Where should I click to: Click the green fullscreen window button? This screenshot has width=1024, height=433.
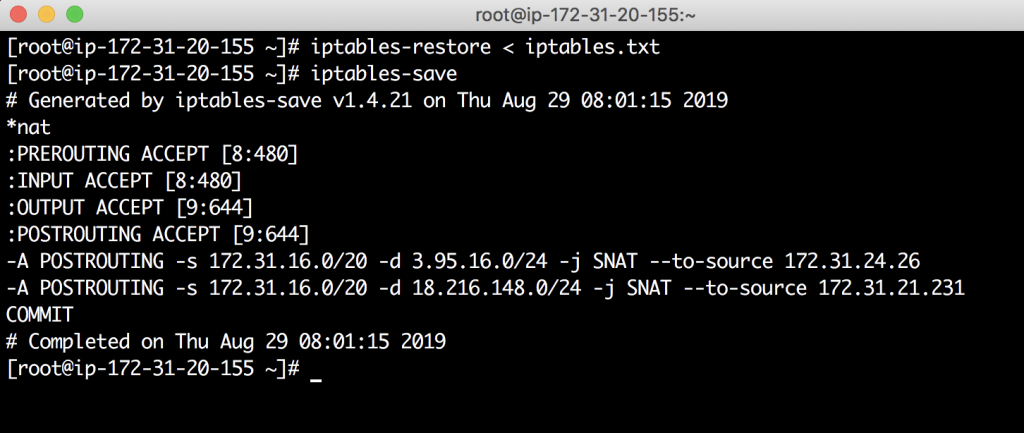click(x=74, y=14)
